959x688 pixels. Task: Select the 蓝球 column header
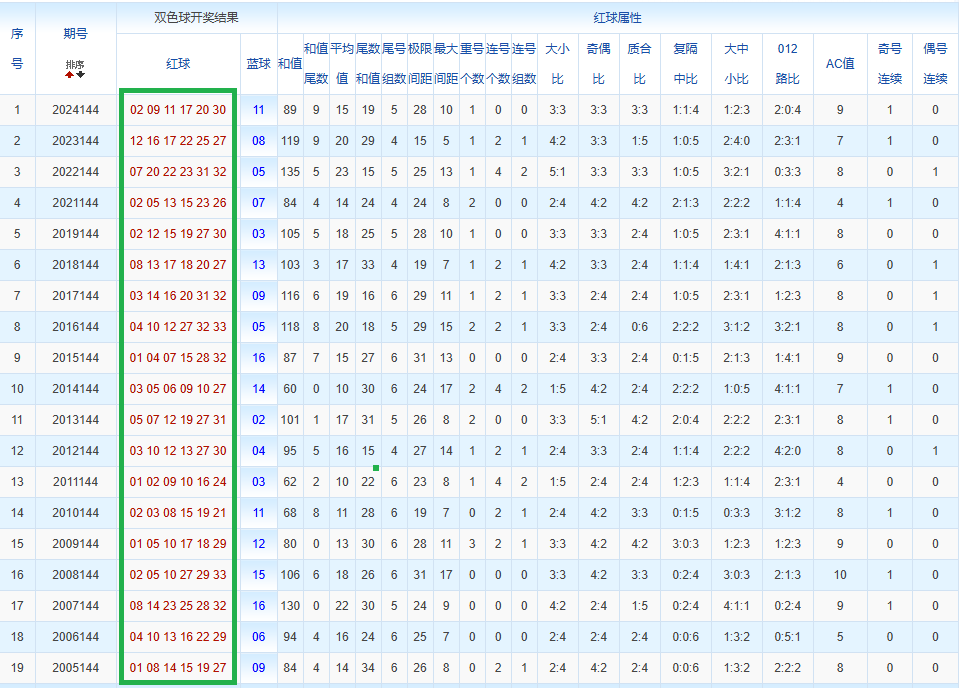pyautogui.click(x=259, y=64)
